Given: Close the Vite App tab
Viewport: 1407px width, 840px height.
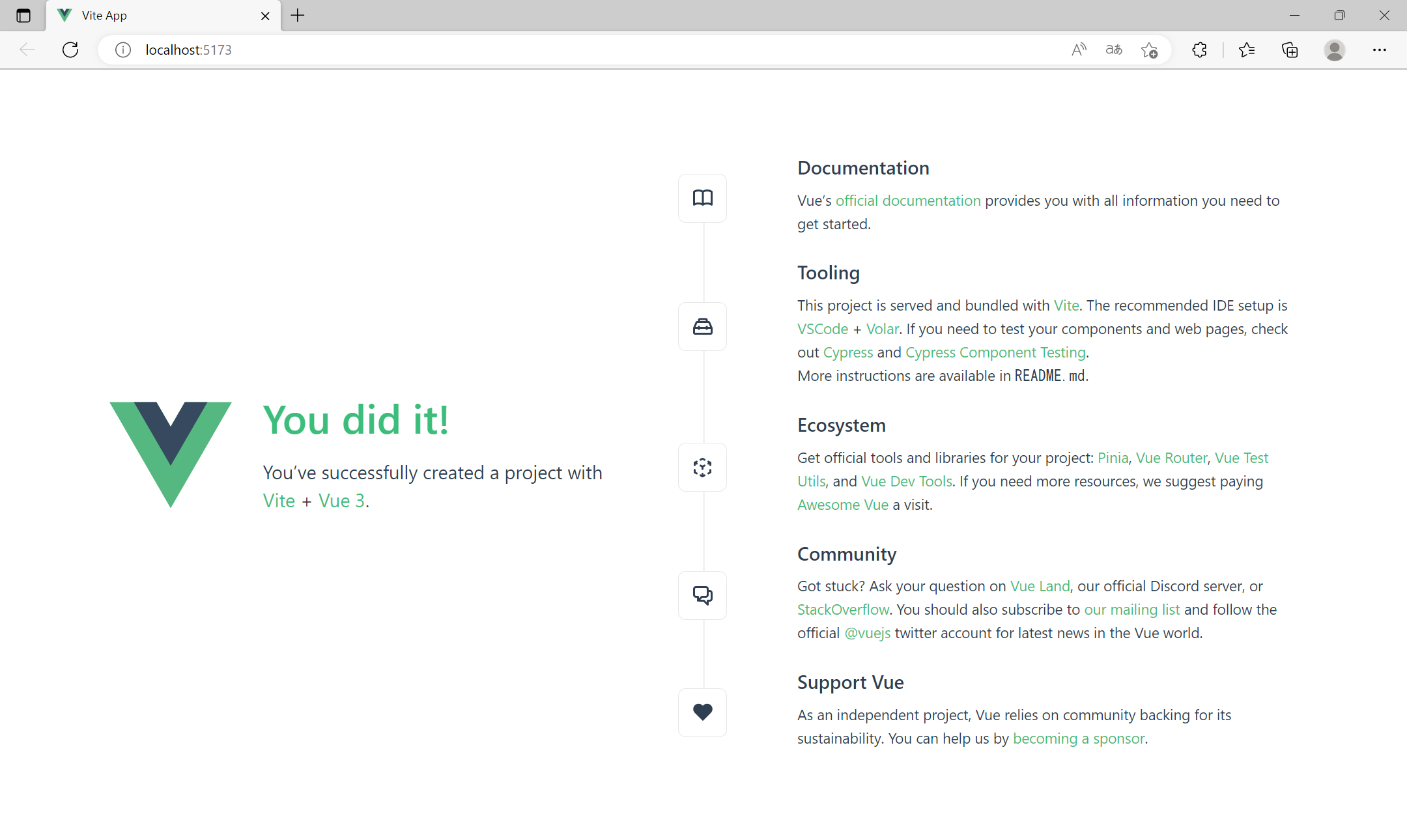Looking at the screenshot, I should point(265,16).
